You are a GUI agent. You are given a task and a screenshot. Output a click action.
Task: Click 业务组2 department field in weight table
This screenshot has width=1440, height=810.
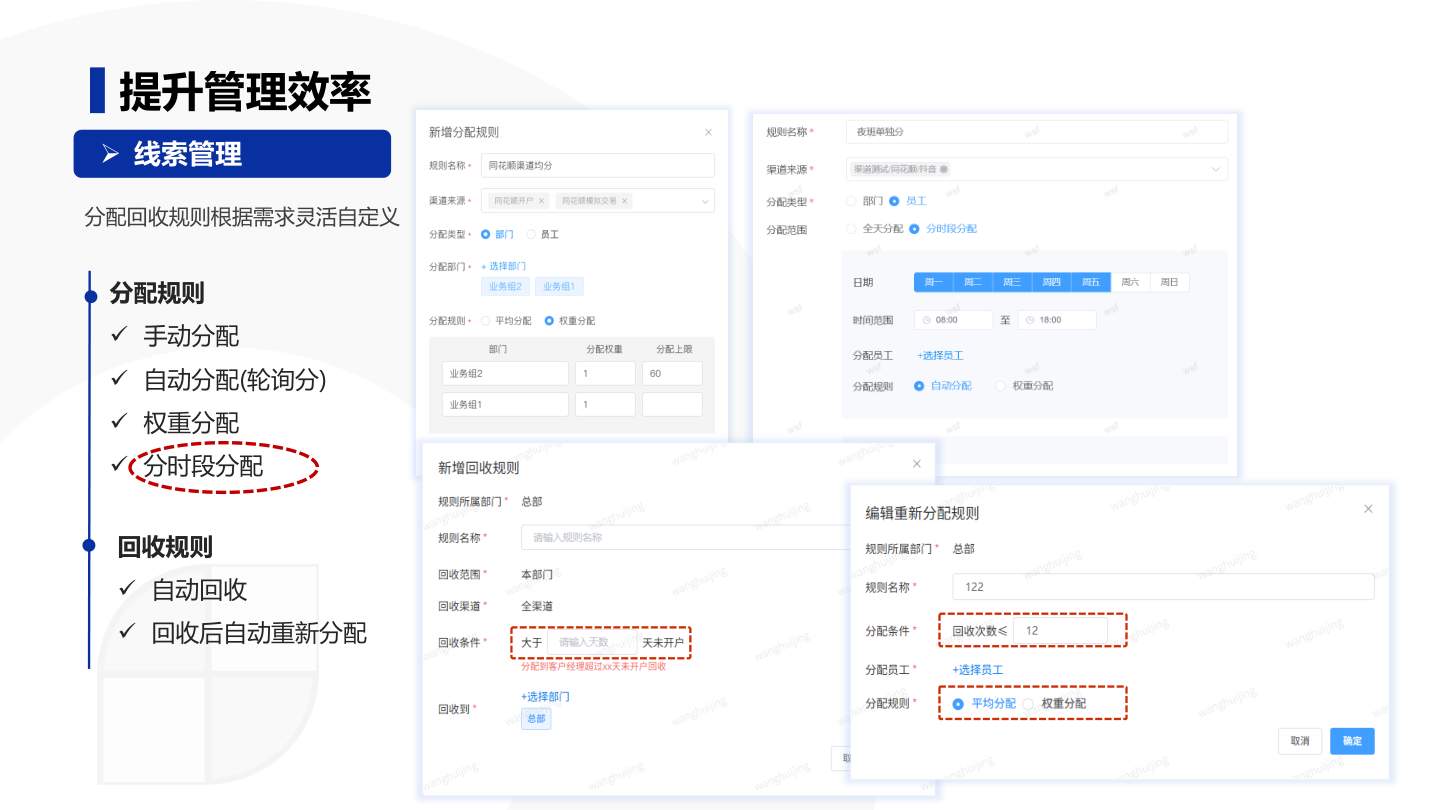505,374
